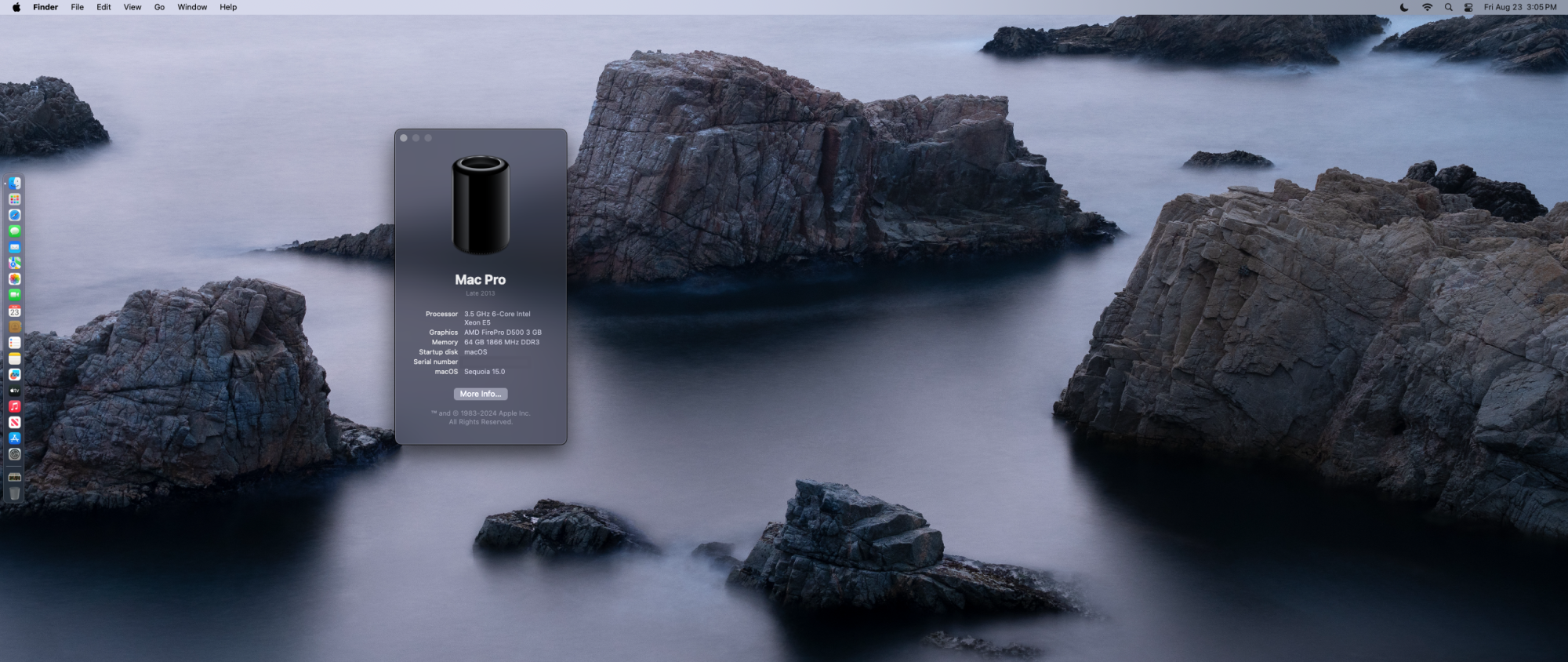Open the Wi-Fi status menu
The height and width of the screenshot is (662, 1568).
[1427, 7]
